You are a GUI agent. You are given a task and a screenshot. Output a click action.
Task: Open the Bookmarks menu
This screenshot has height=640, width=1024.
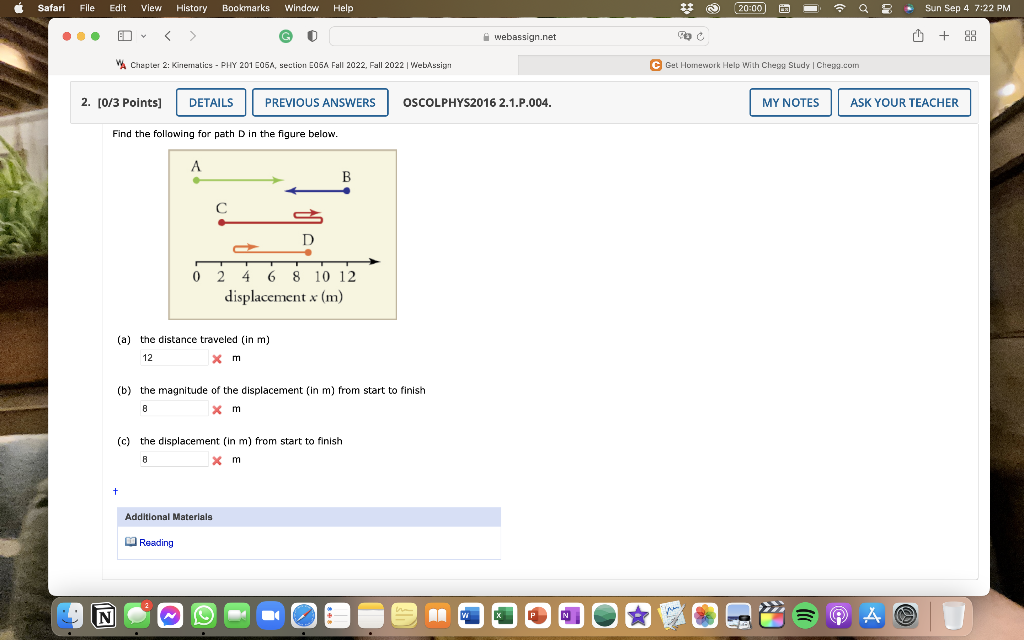246,8
